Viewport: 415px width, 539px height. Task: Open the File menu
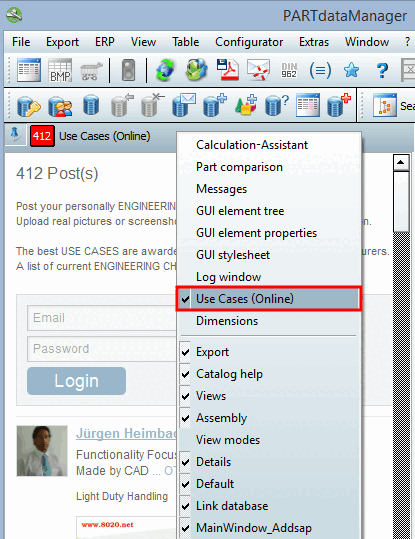[21, 42]
